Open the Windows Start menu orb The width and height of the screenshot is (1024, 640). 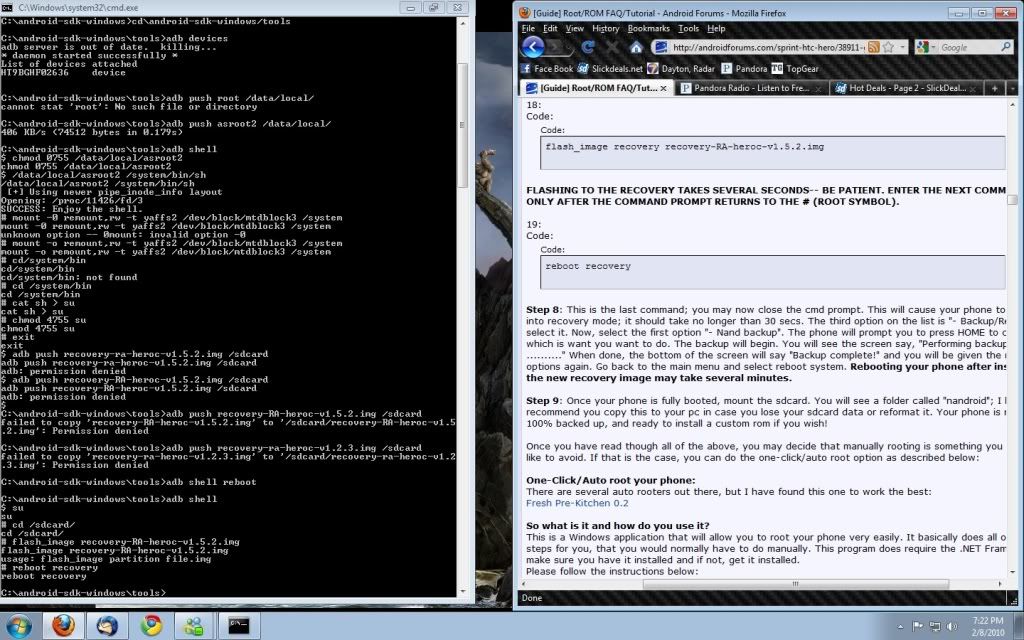tap(20, 625)
